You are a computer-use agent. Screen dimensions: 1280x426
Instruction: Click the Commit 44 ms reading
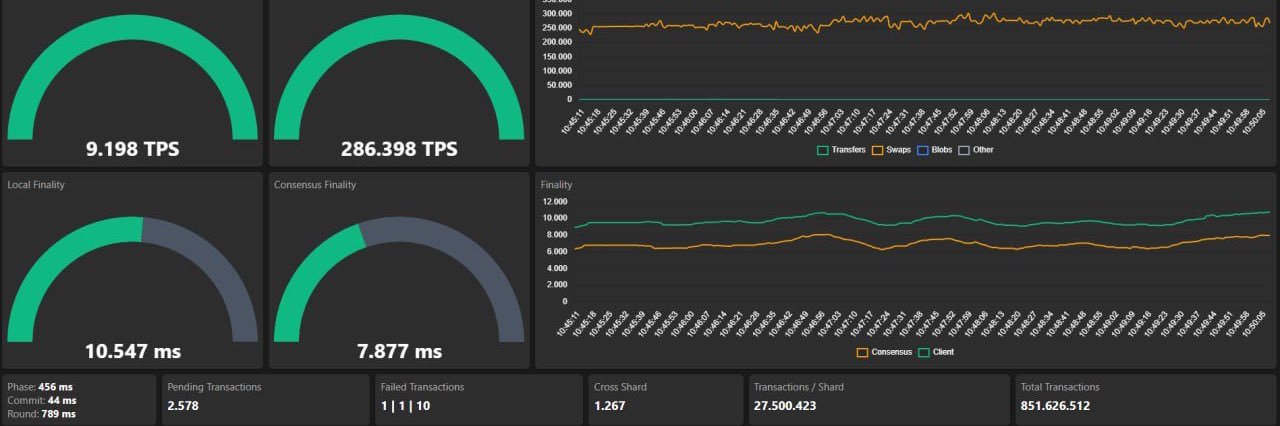(41, 400)
